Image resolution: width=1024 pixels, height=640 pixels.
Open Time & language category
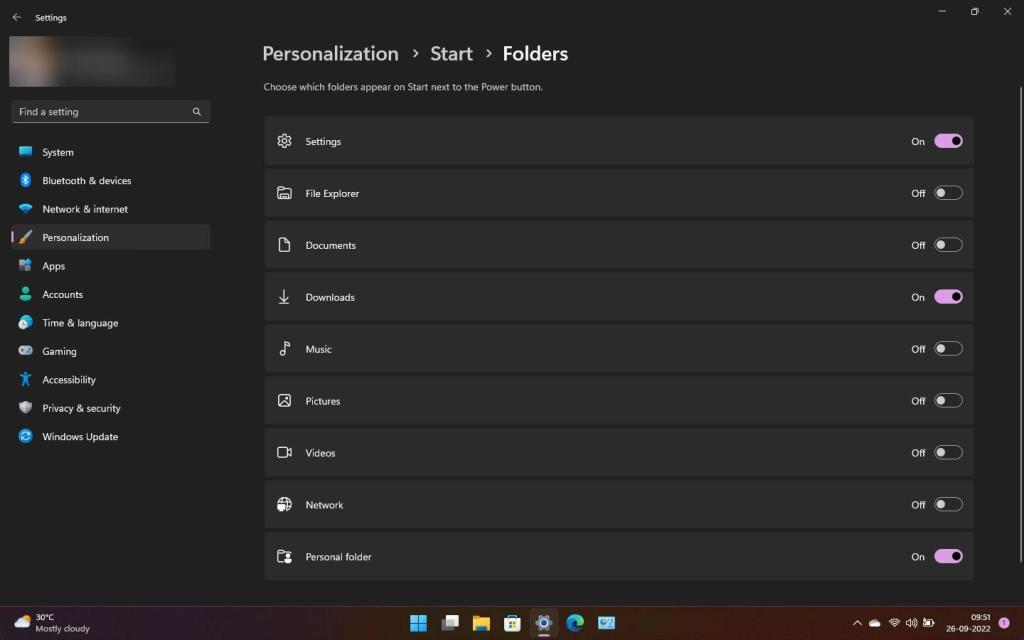(x=110, y=322)
